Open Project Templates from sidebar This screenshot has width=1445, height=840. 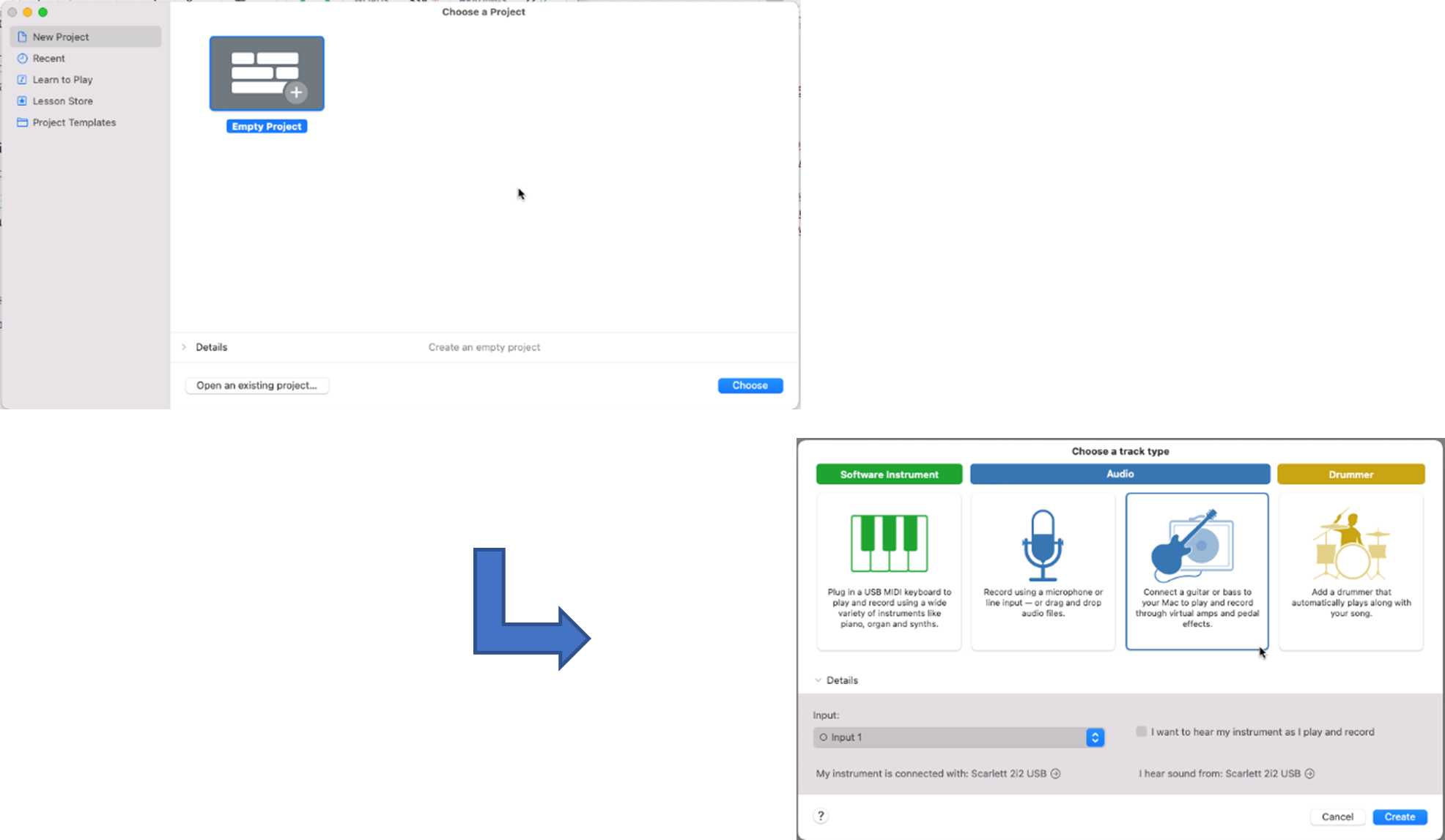tap(73, 122)
